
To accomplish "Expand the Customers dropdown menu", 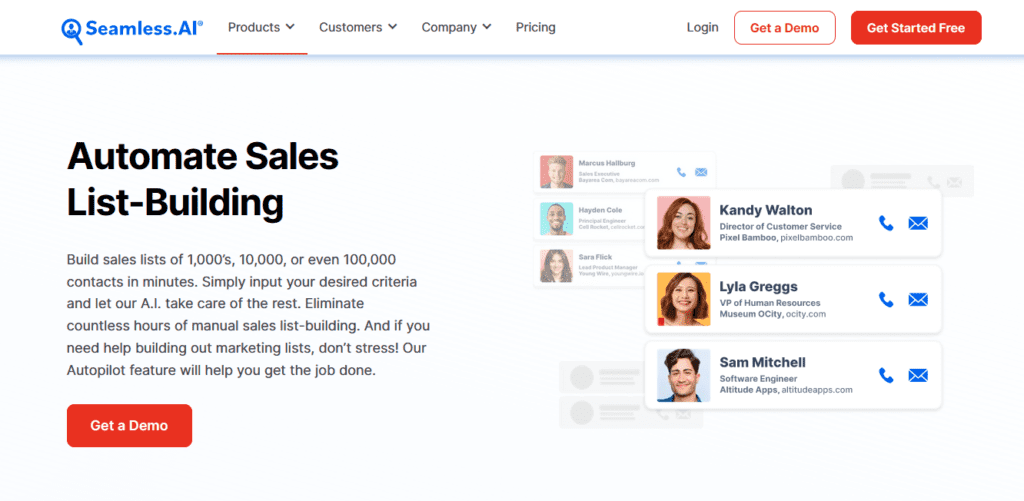I will pyautogui.click(x=357, y=27).
